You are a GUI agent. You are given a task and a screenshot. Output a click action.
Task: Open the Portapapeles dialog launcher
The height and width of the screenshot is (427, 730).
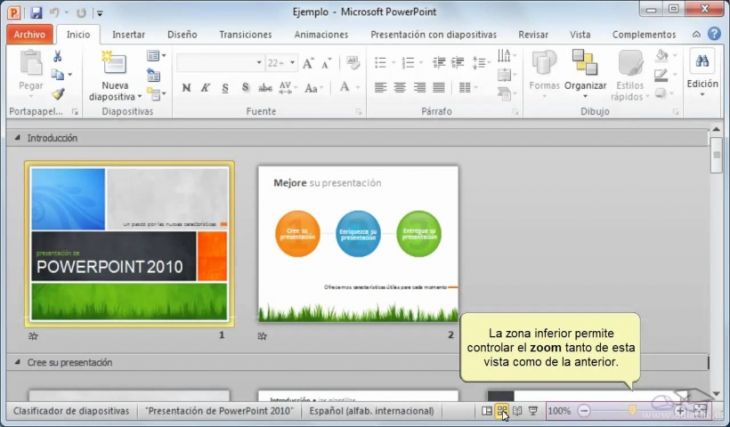click(75, 112)
